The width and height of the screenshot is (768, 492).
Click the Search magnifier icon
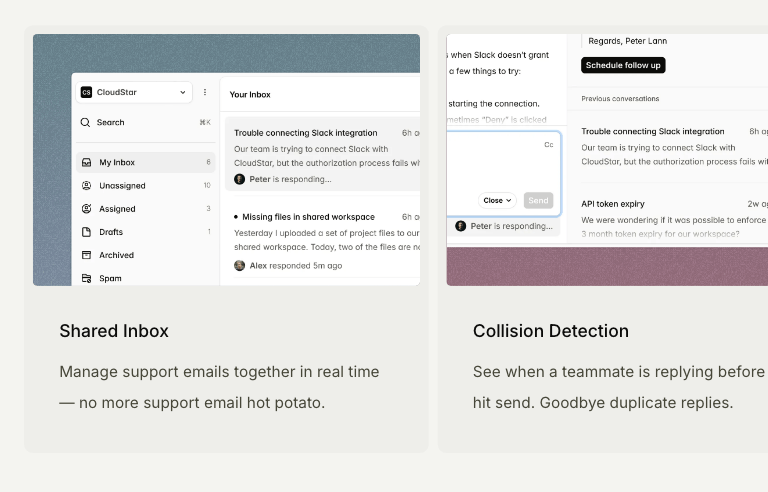pyautogui.click(x=86, y=122)
